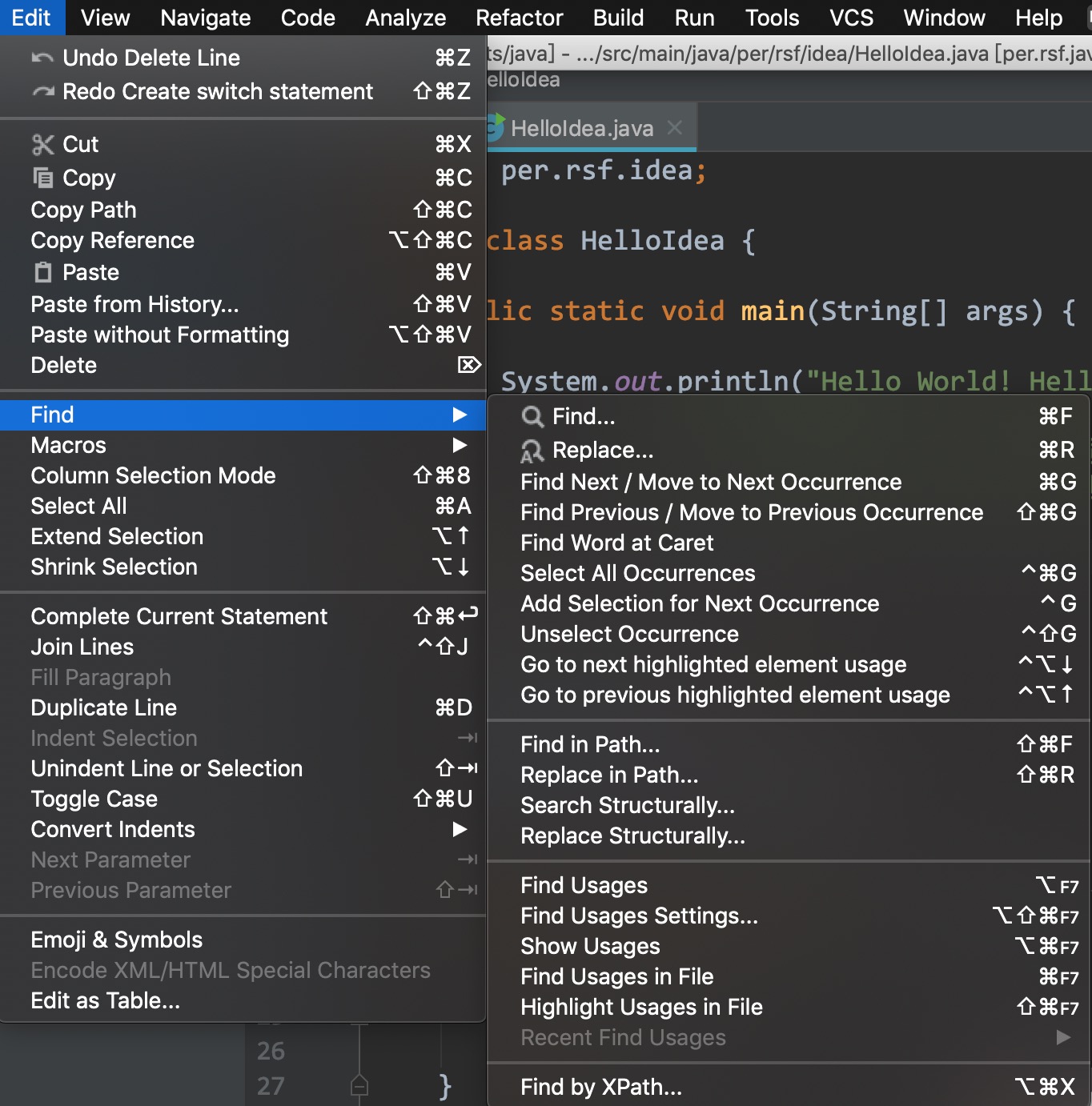Choose Unindent Line or Selection
This screenshot has width=1092, height=1106.
click(243, 768)
